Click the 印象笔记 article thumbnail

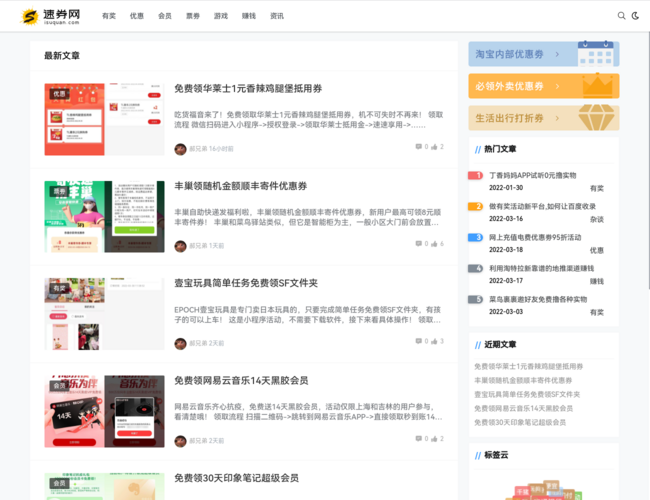(104, 486)
